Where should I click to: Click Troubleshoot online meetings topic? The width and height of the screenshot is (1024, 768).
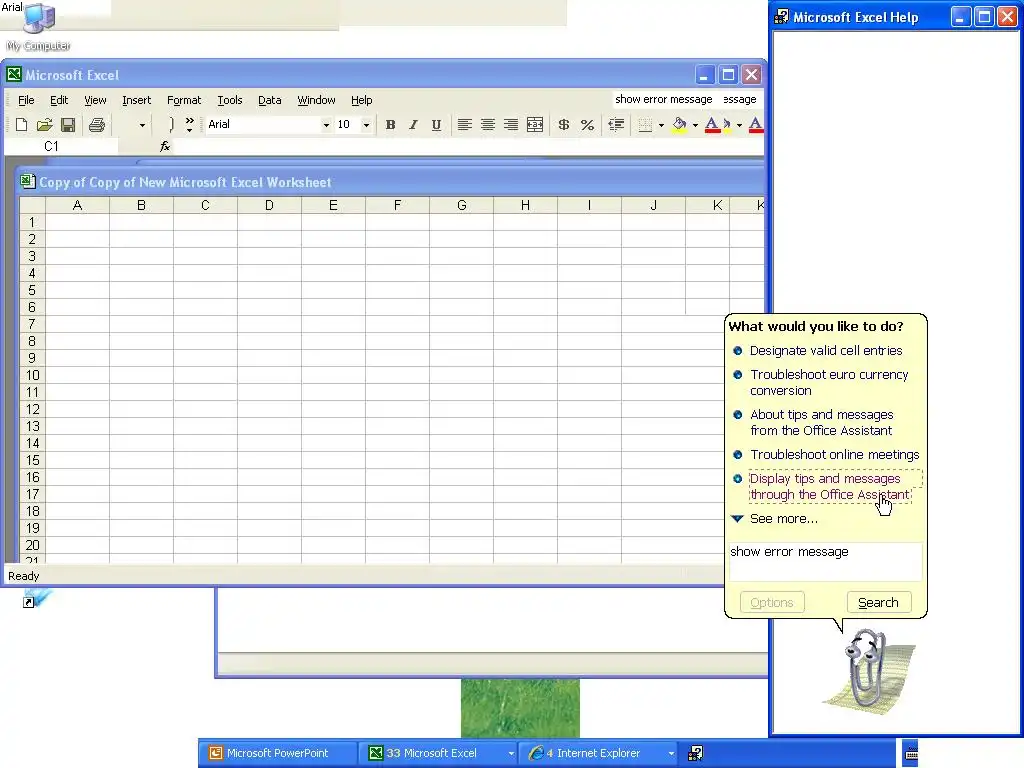click(x=835, y=455)
